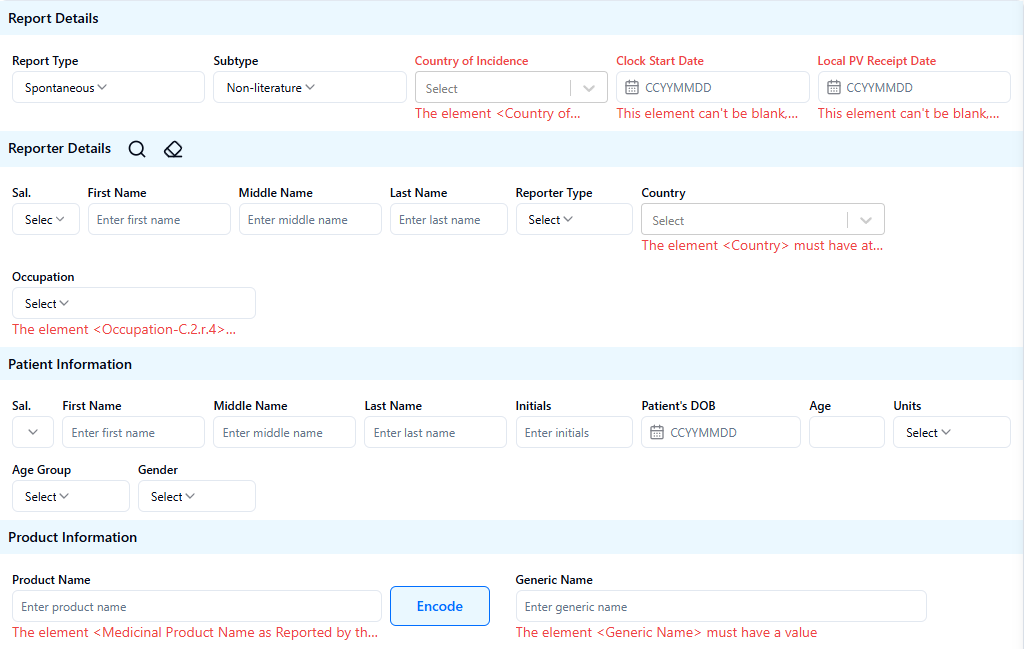
Task: Open the age Units dropdown
Action: pos(952,432)
